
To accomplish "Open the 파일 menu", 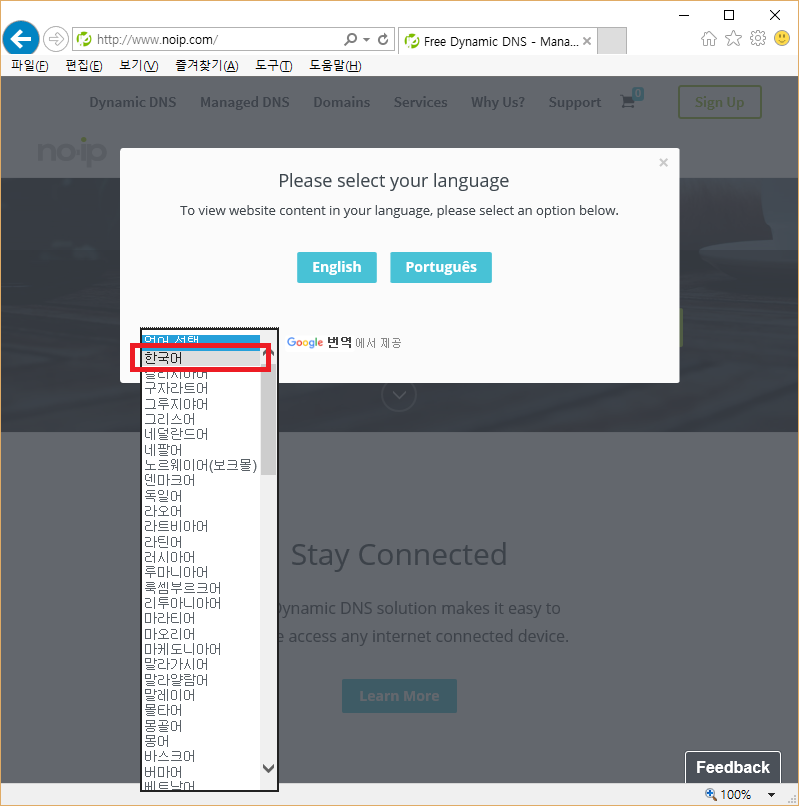I will click(29, 66).
